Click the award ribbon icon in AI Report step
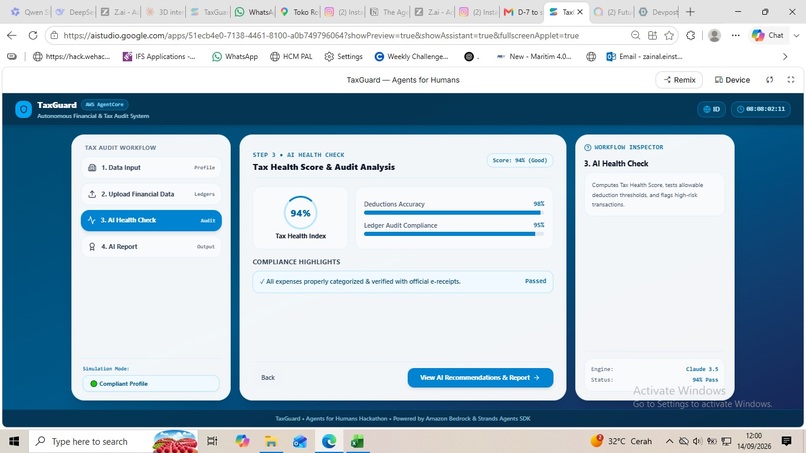The width and height of the screenshot is (806, 453). pyautogui.click(x=92, y=247)
